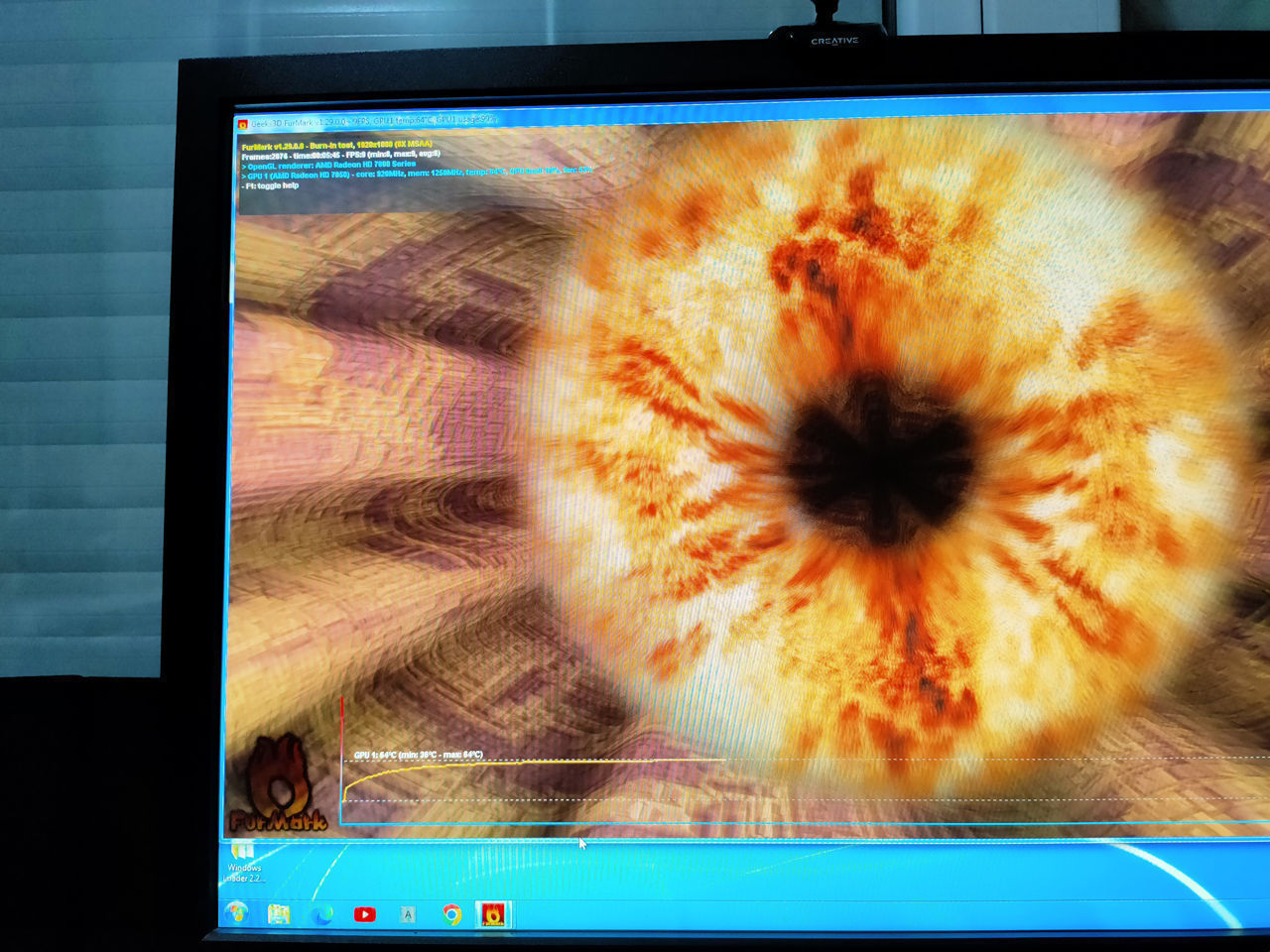1270x952 pixels.
Task: Click the 'A' application icon on the taskbar
Action: (408, 914)
